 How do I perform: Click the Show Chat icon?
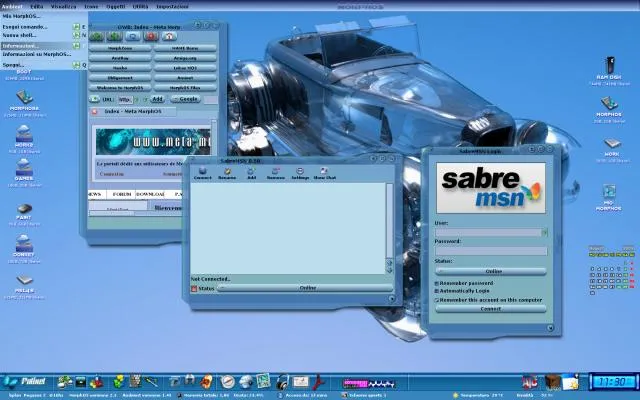pos(325,173)
